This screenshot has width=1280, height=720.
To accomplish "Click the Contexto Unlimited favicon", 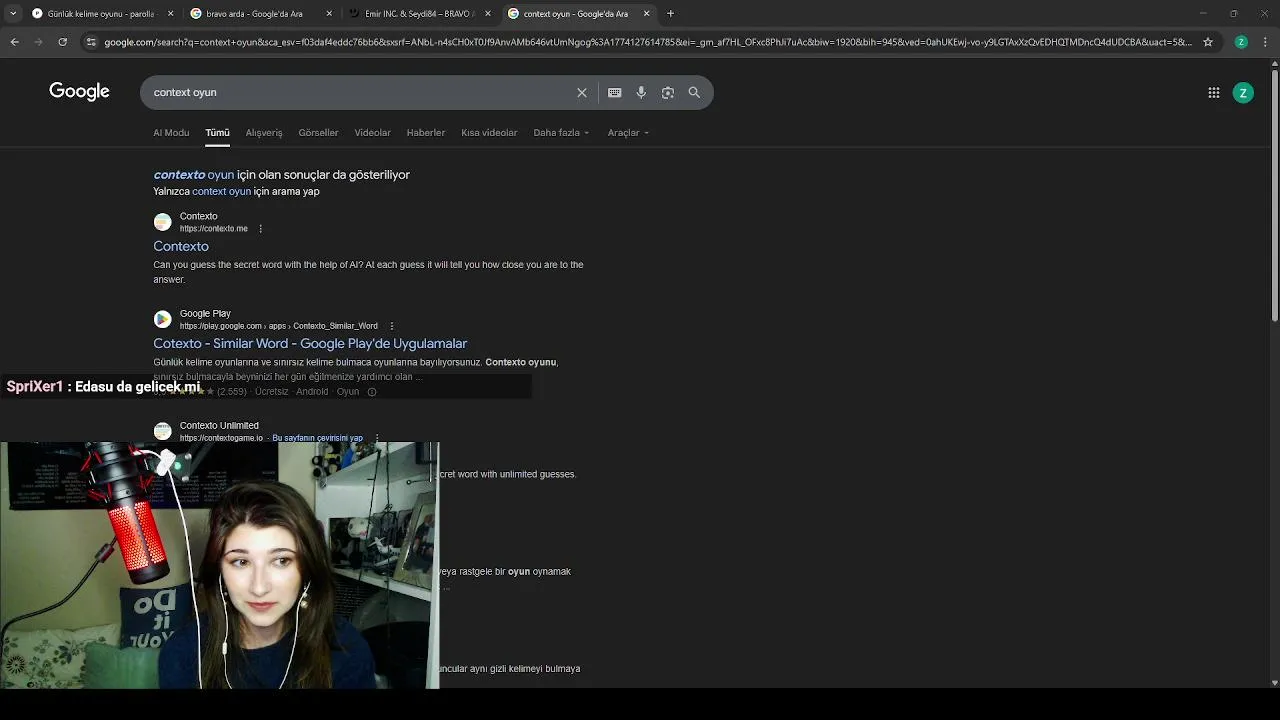I will pyautogui.click(x=162, y=431).
